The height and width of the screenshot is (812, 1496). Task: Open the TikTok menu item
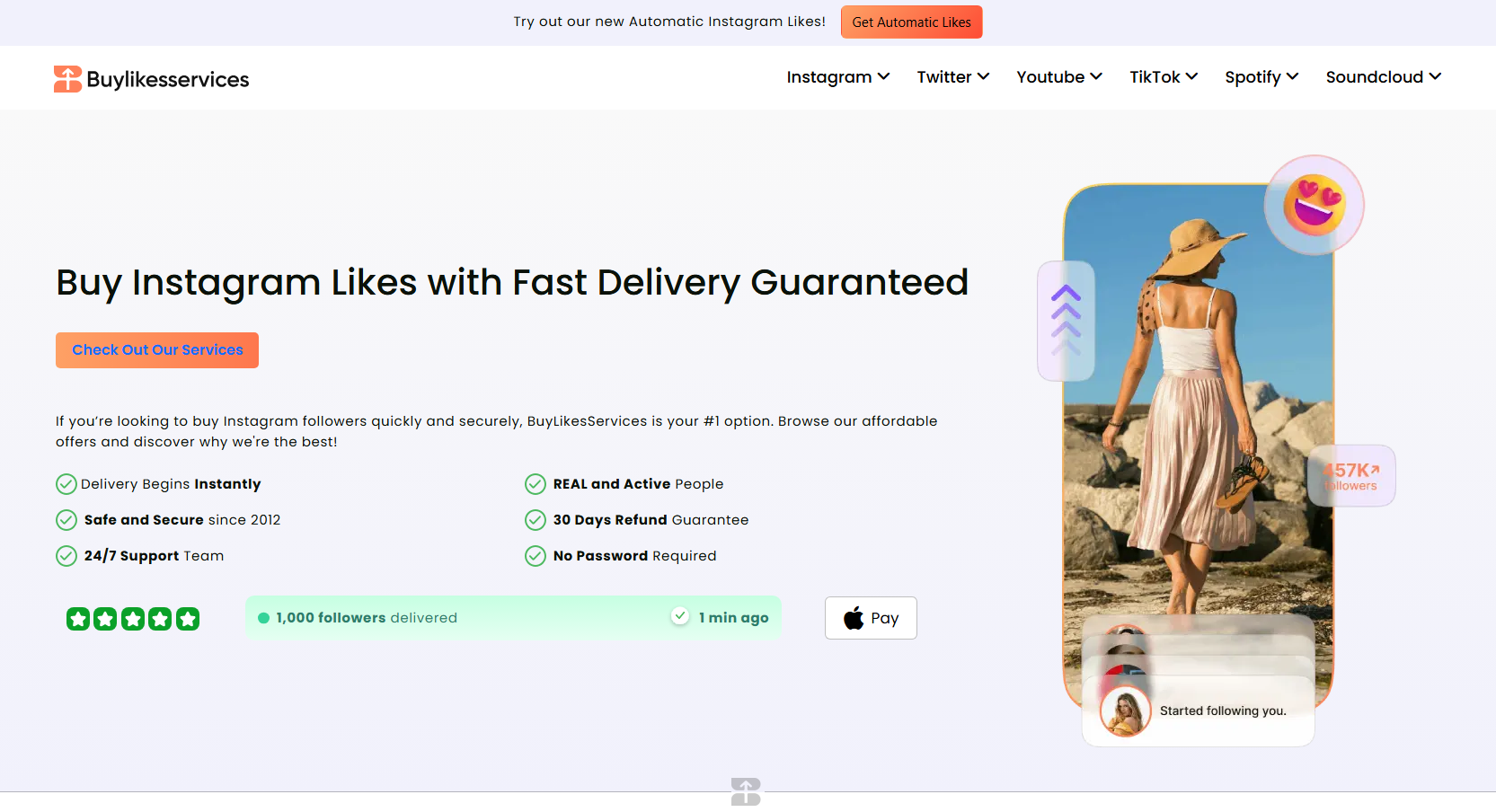point(1164,77)
